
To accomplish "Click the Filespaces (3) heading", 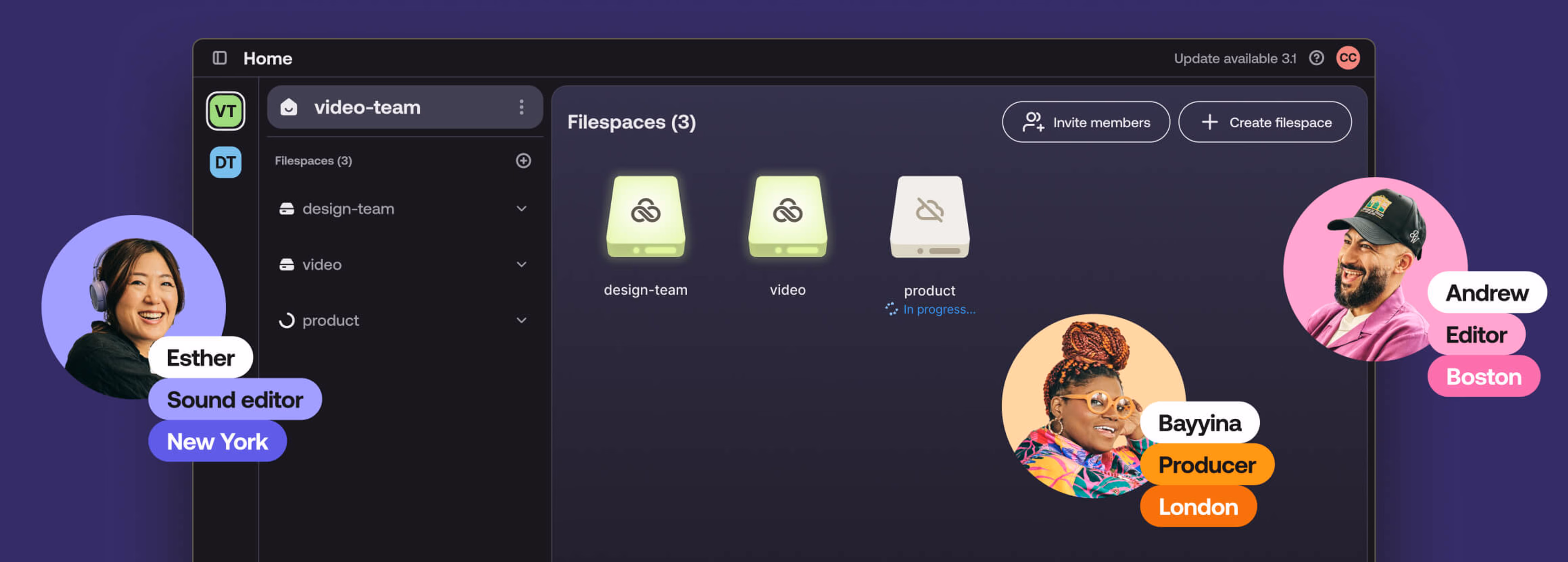I will (x=631, y=122).
